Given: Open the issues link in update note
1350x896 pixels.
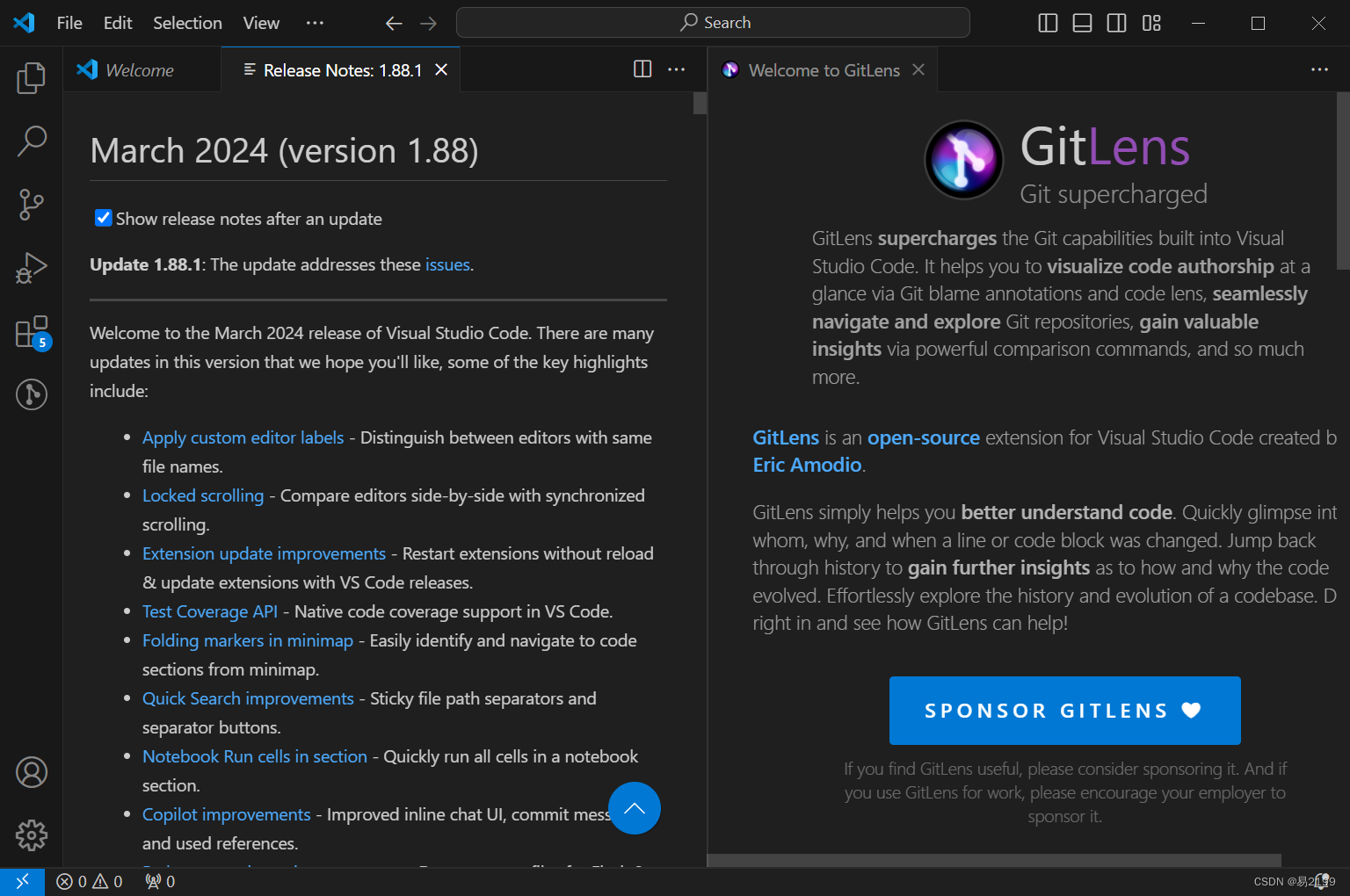Looking at the screenshot, I should [447, 264].
